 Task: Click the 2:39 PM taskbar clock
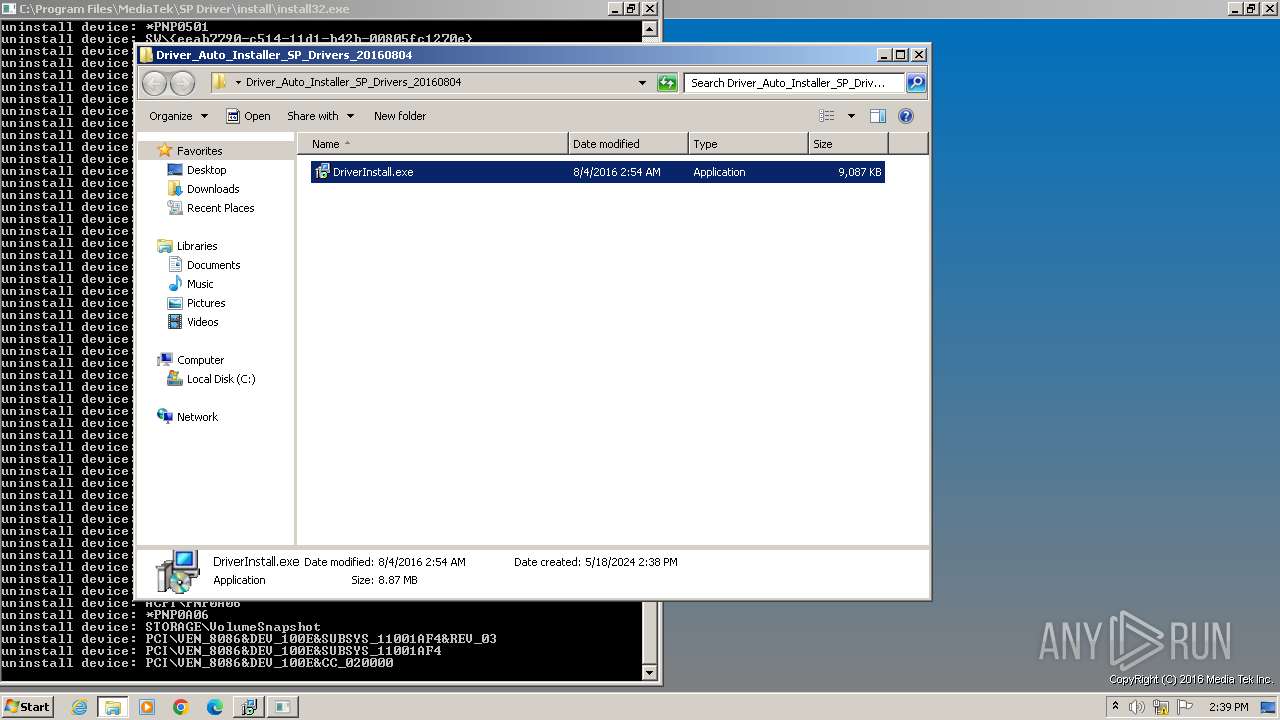click(x=1229, y=707)
